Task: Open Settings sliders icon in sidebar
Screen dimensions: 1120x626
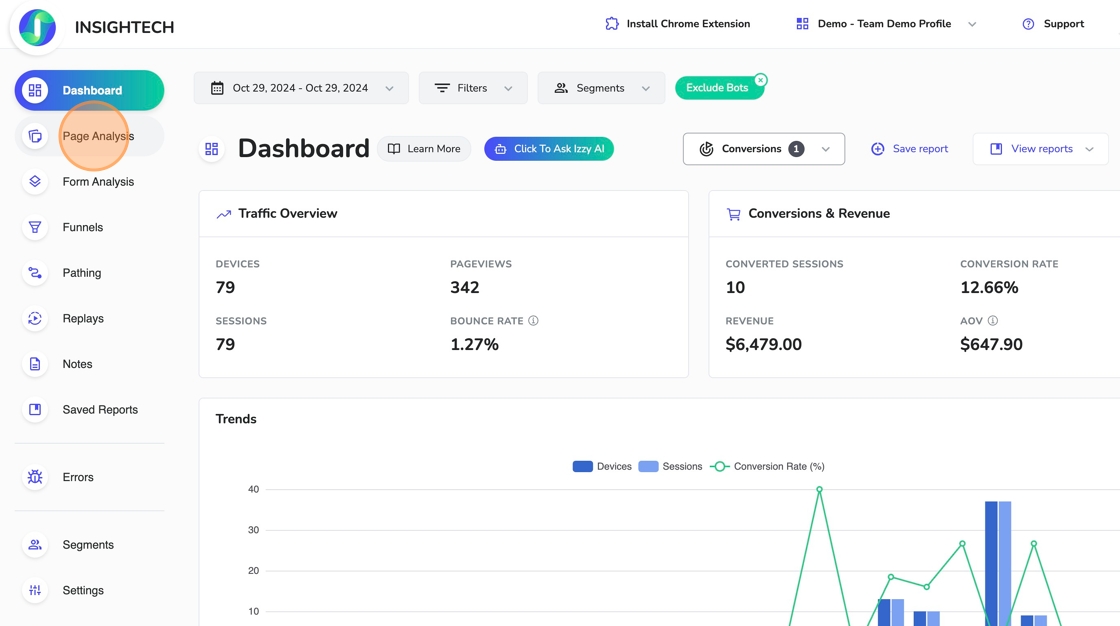Action: point(35,590)
